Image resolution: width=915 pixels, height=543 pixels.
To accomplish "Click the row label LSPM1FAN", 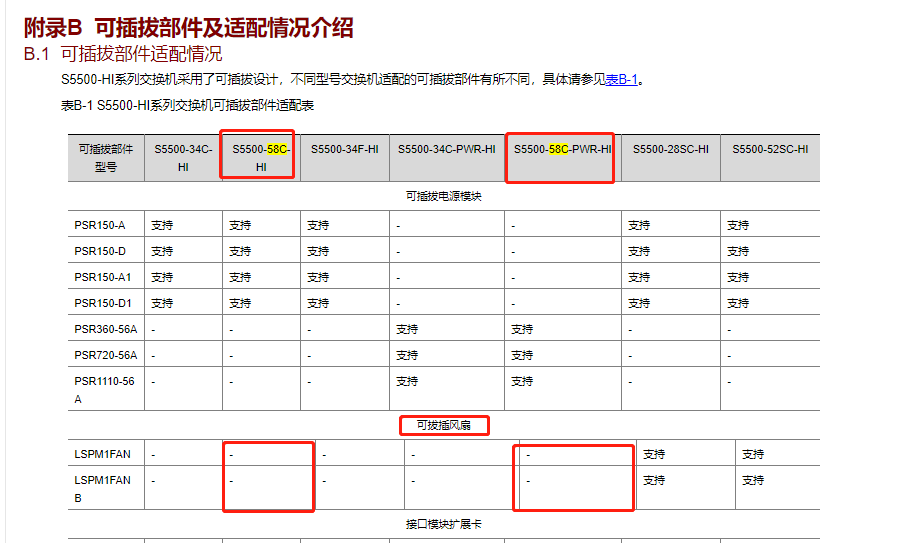I will click(x=102, y=454).
